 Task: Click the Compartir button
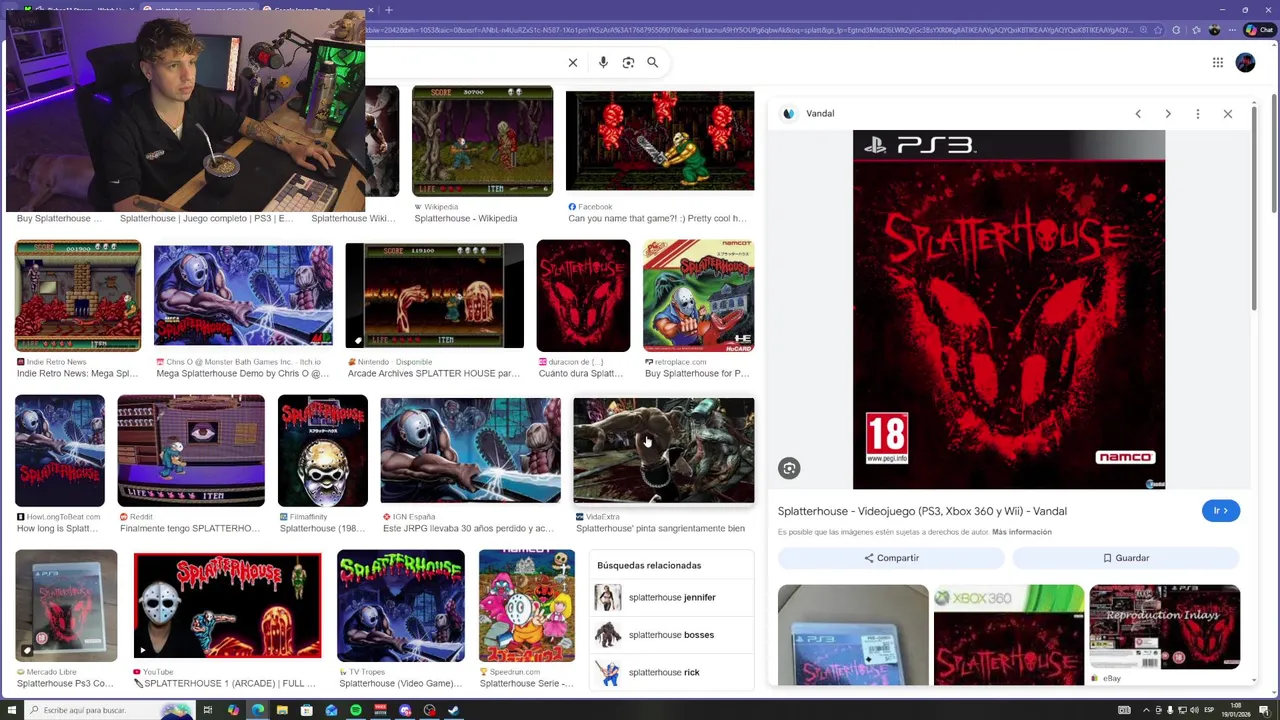click(x=891, y=558)
